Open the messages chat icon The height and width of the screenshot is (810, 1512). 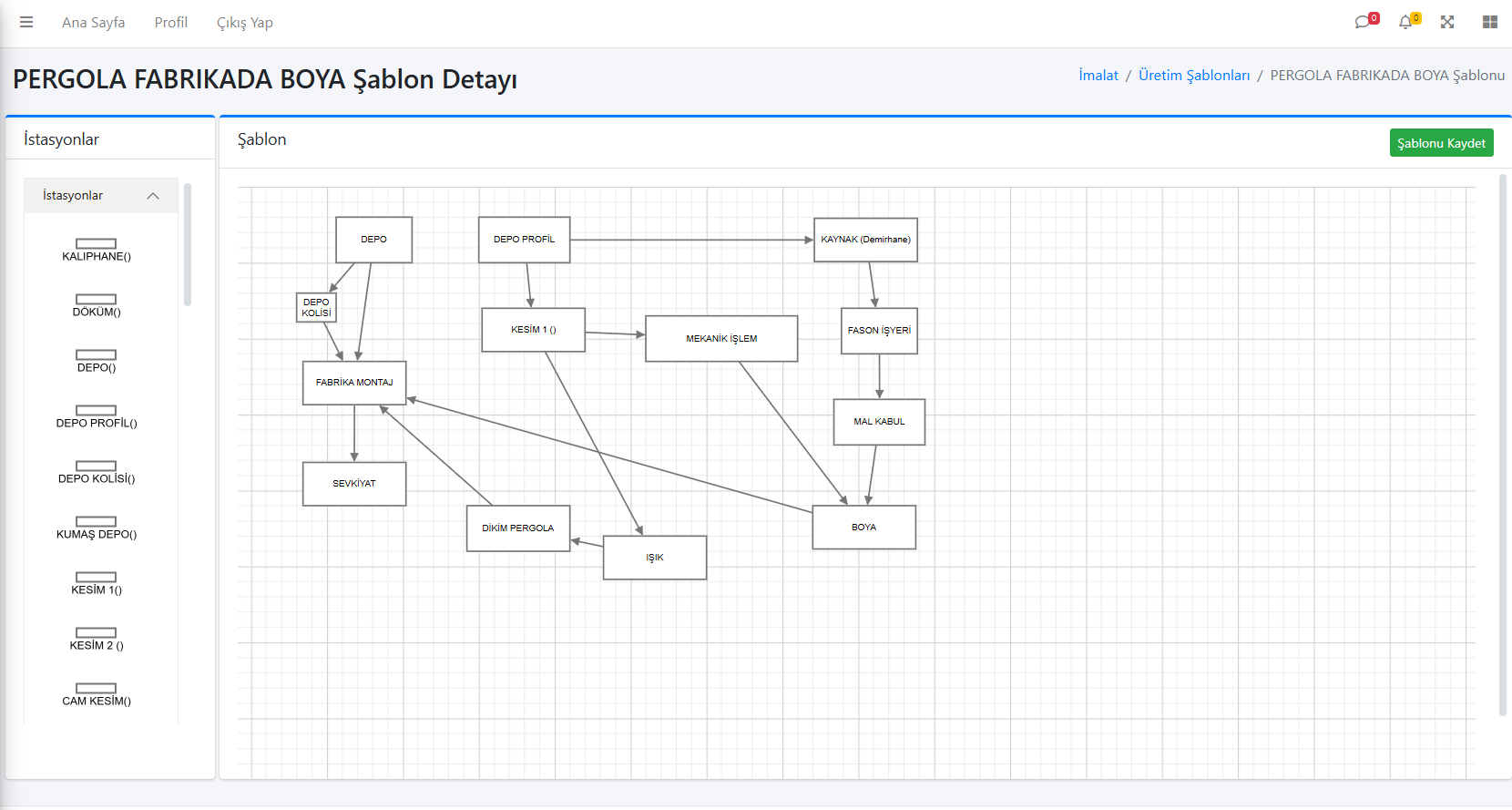pyautogui.click(x=1364, y=22)
